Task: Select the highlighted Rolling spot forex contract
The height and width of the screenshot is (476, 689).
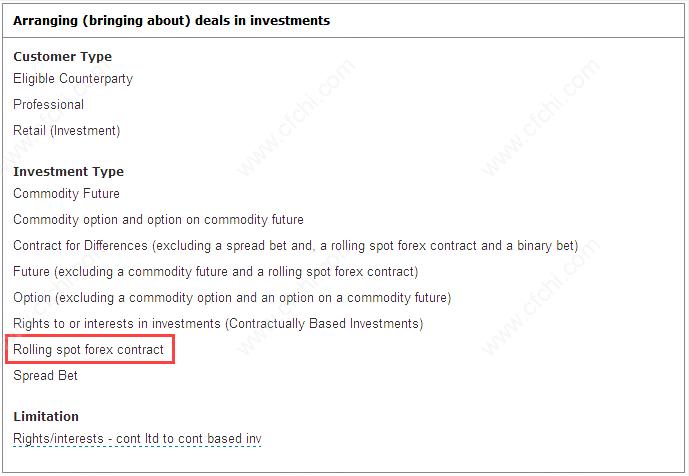Action: pos(88,349)
